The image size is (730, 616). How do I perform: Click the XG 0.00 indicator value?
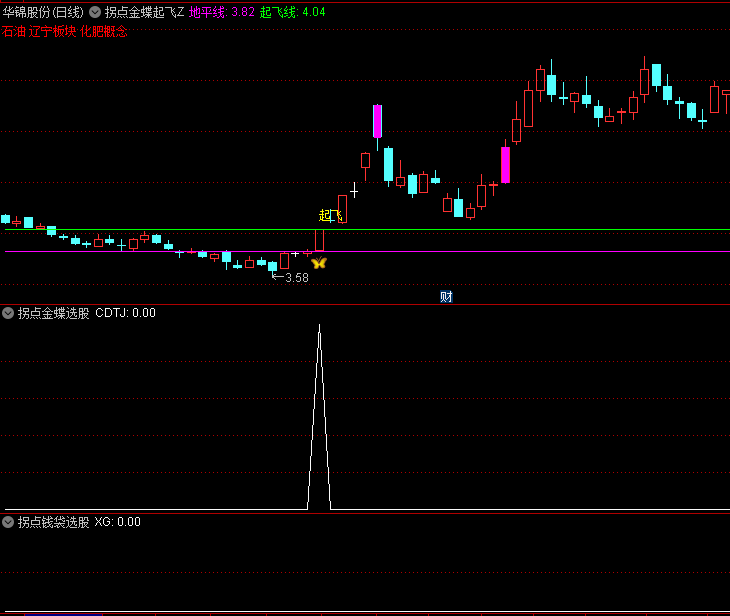tap(117, 522)
